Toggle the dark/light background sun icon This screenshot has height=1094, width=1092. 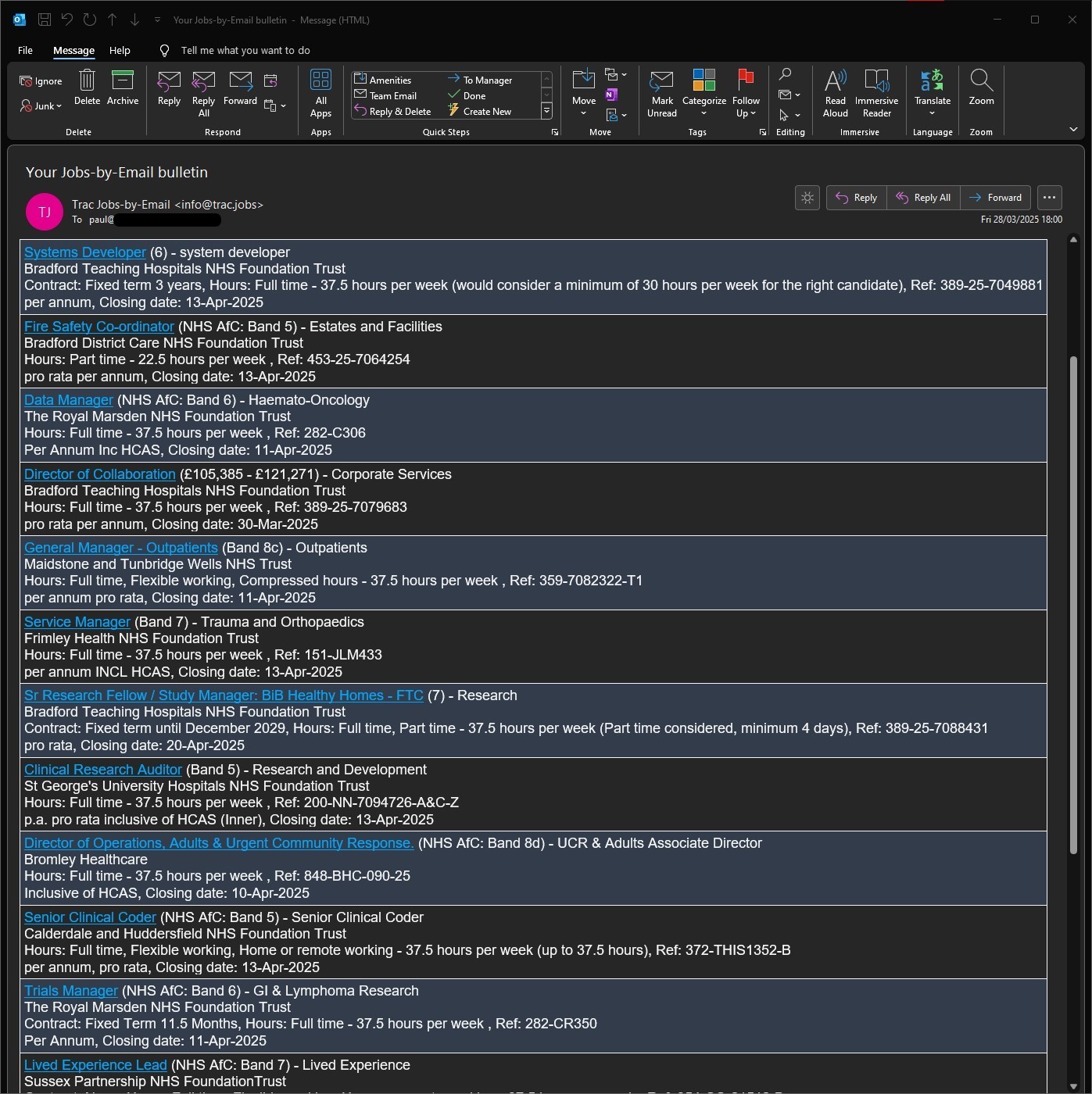tap(807, 198)
